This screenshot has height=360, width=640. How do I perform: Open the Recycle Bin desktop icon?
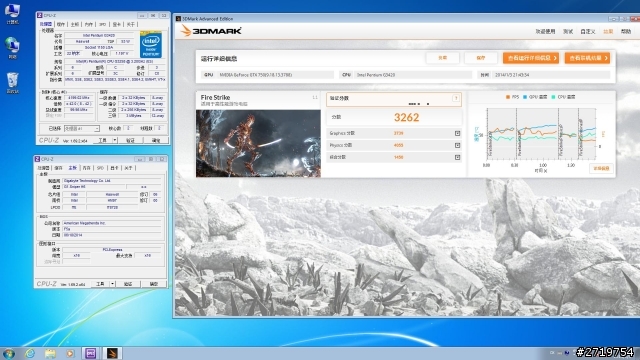click(x=12, y=83)
